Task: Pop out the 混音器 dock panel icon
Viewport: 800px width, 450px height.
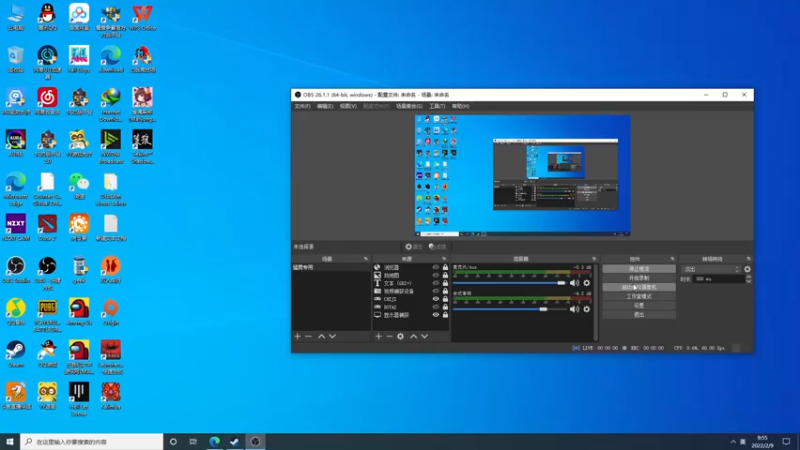Action: point(594,259)
